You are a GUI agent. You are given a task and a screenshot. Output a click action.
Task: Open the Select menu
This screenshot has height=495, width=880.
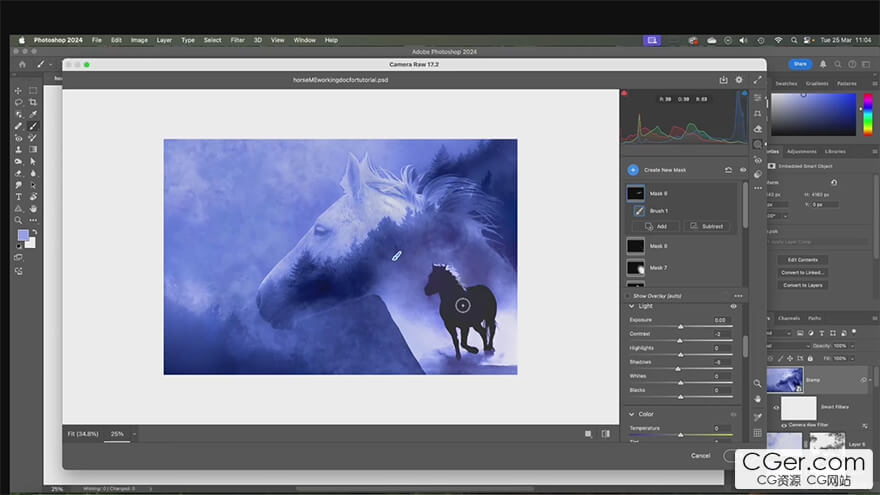212,40
